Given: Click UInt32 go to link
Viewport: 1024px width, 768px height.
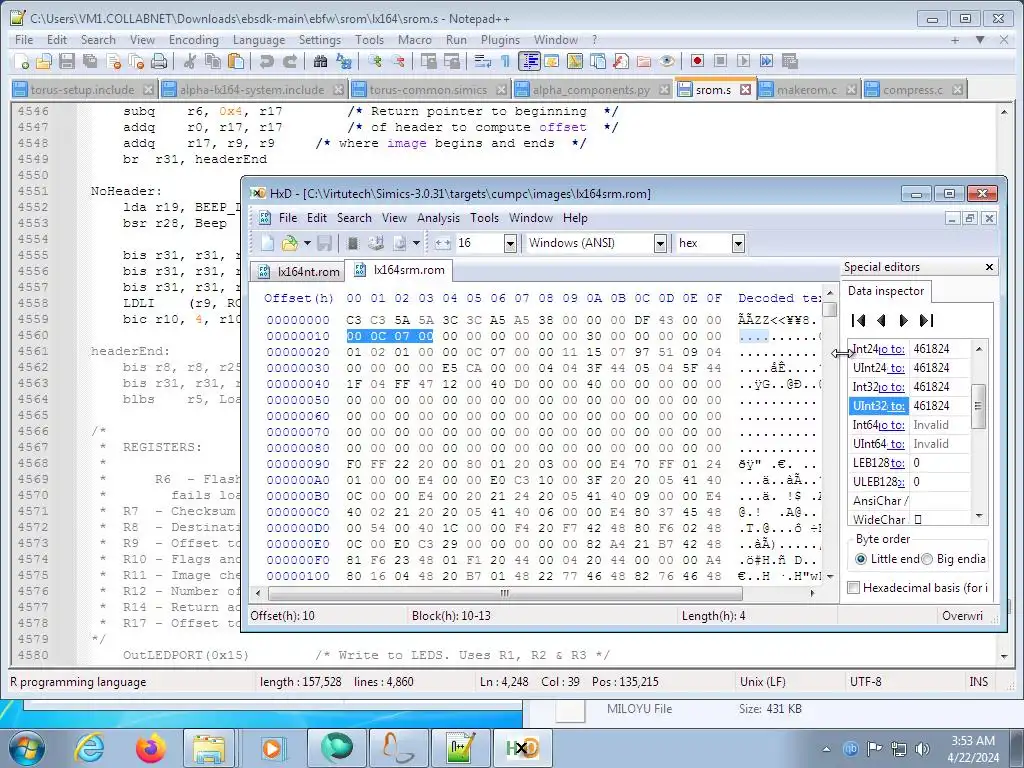Looking at the screenshot, I should coord(897,406).
